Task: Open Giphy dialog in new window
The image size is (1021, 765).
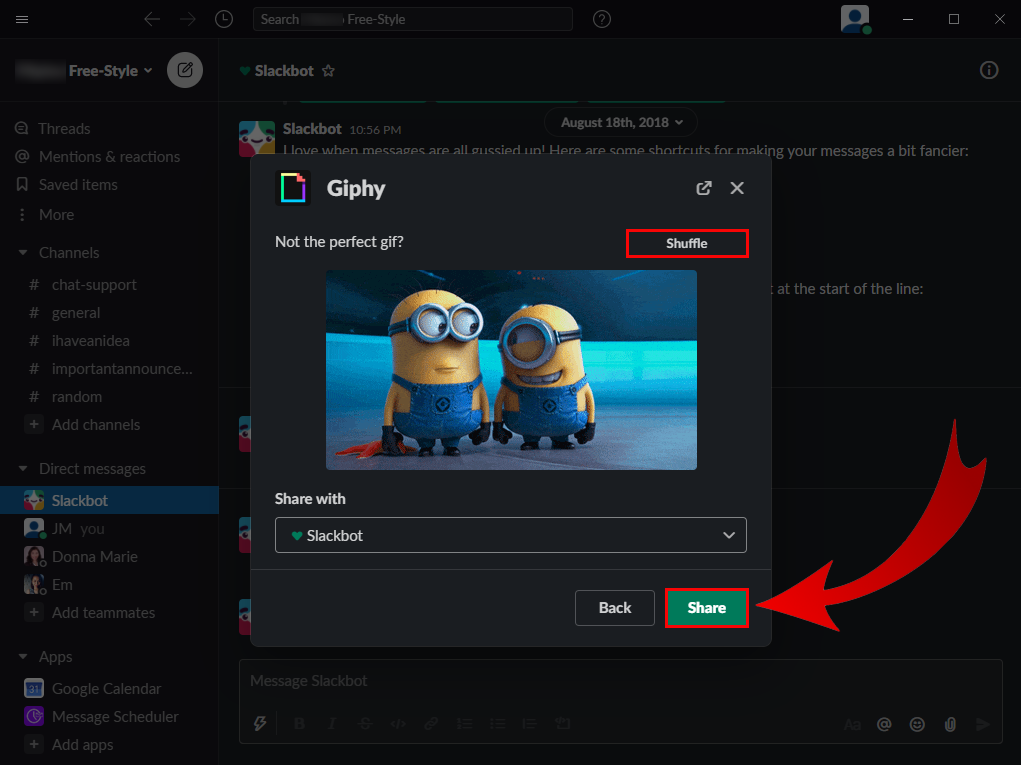Action: click(x=704, y=188)
